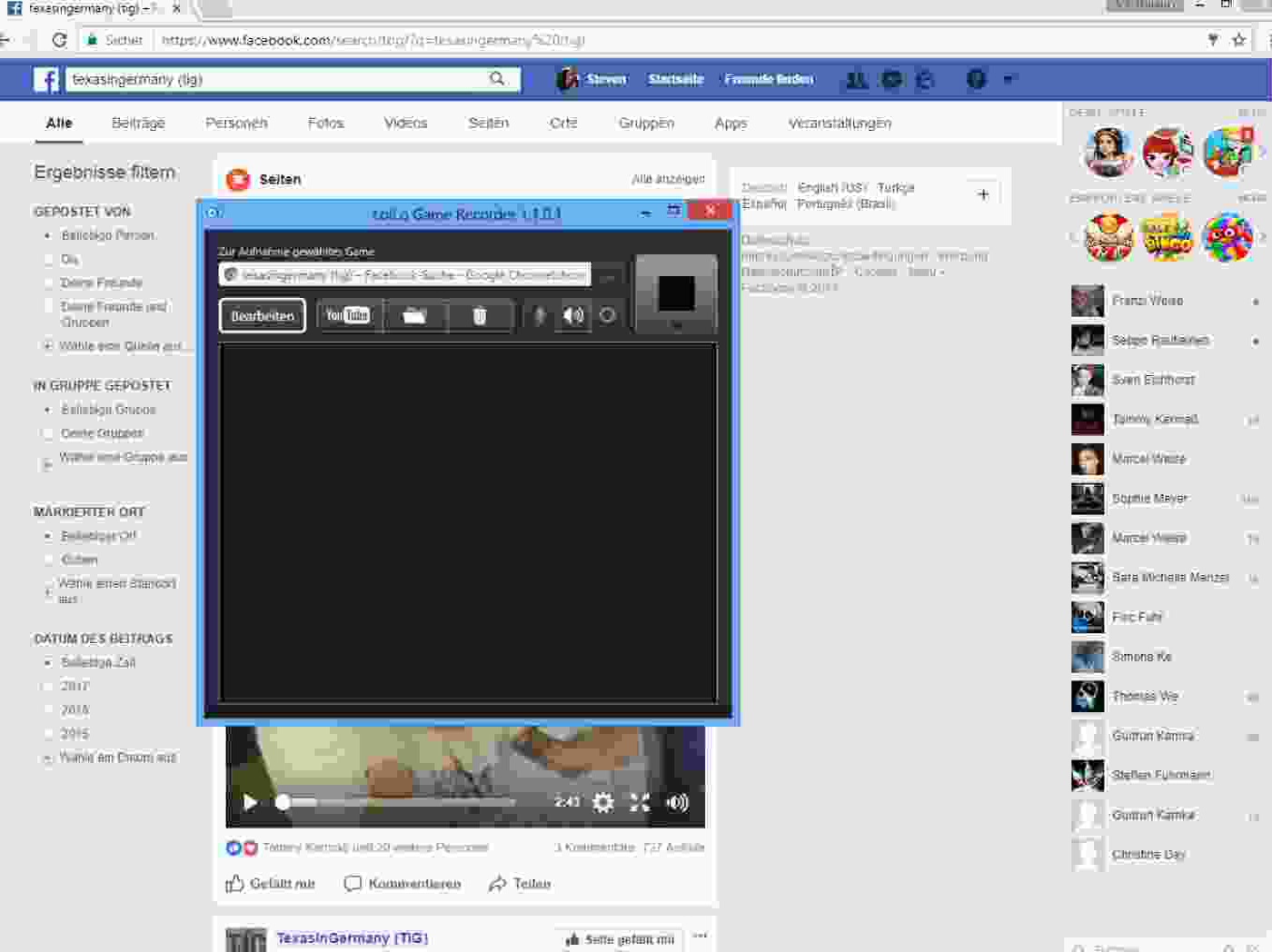Expand the game selection dropdown in recorder
Image resolution: width=1272 pixels, height=952 pixels.
coord(608,274)
